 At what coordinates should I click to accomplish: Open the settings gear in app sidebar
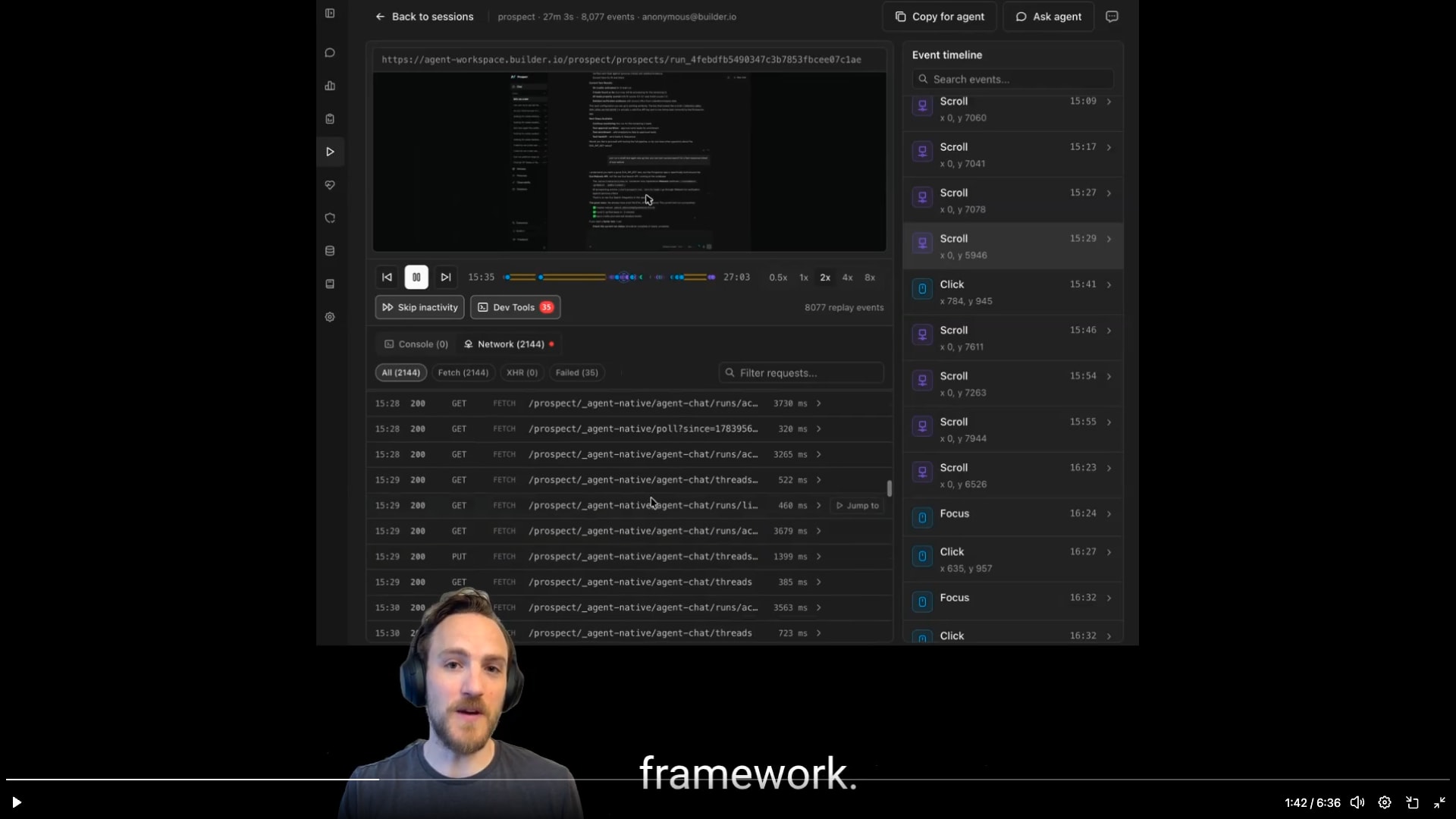330,317
